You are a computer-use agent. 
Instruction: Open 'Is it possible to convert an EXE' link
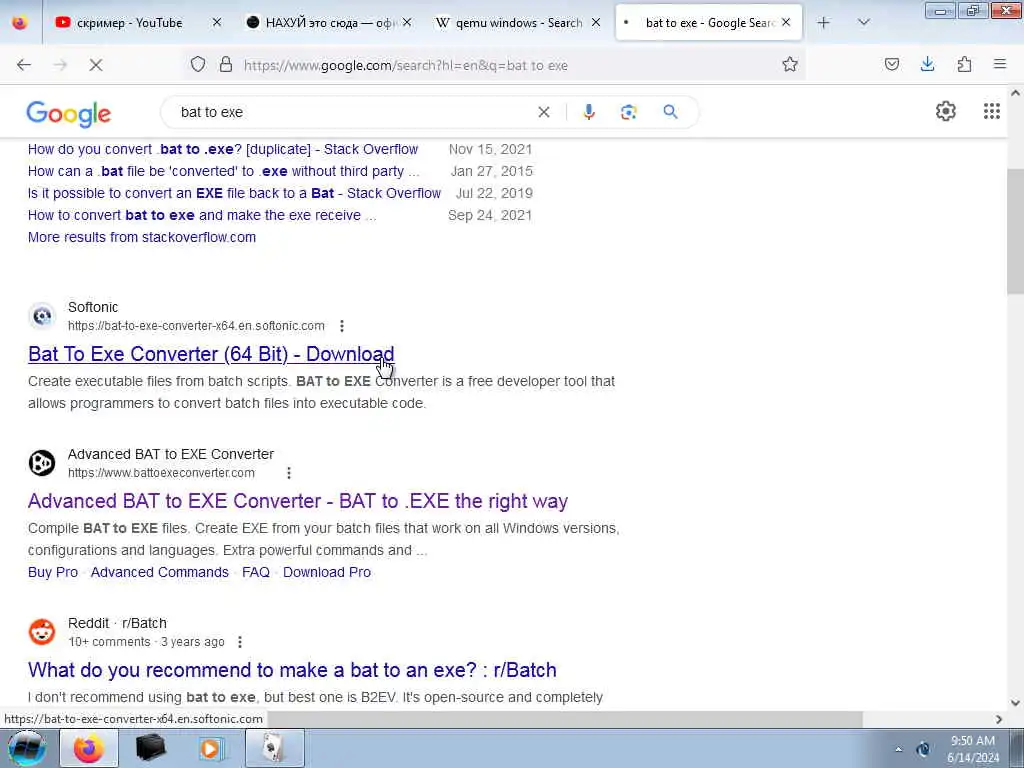(x=234, y=194)
